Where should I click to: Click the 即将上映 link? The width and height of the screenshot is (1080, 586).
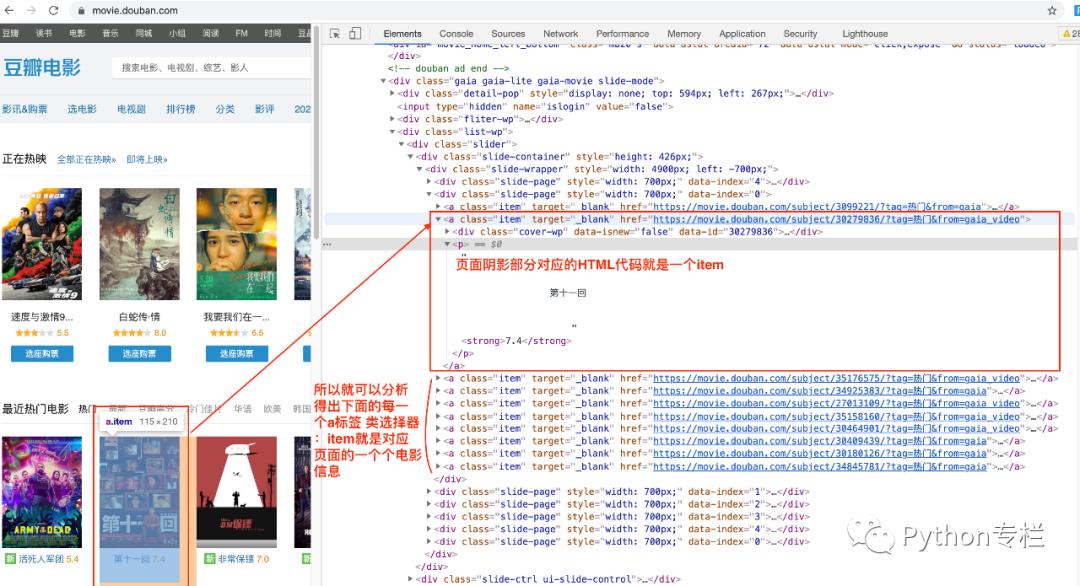(x=147, y=159)
